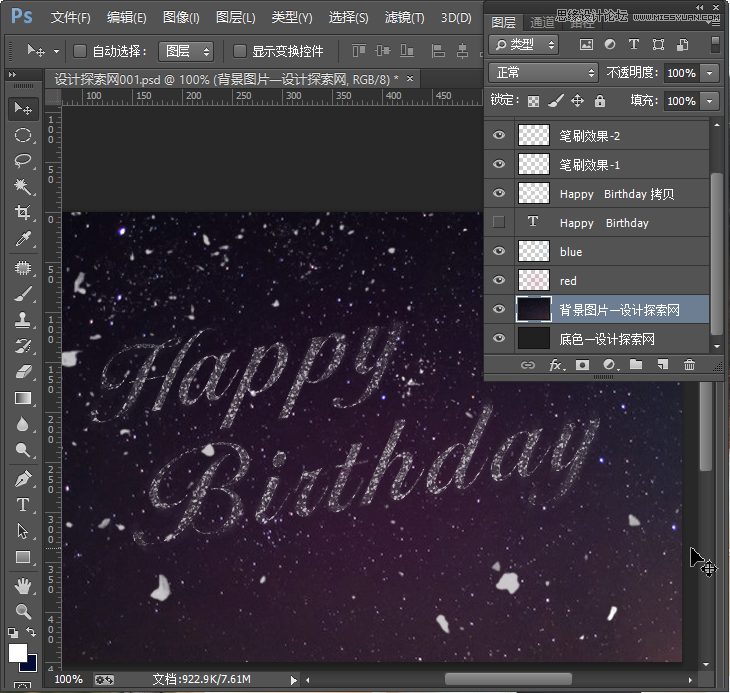Click the link layers icon
This screenshot has height=693, width=730.
pos(527,365)
